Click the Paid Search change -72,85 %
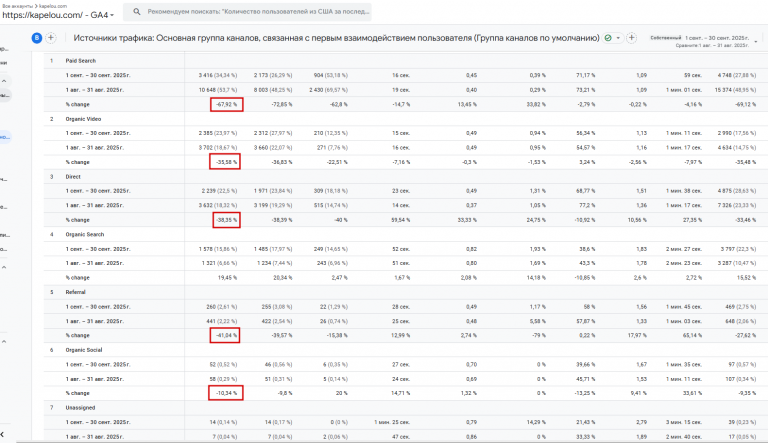This screenshot has height=443, width=768. [x=282, y=104]
